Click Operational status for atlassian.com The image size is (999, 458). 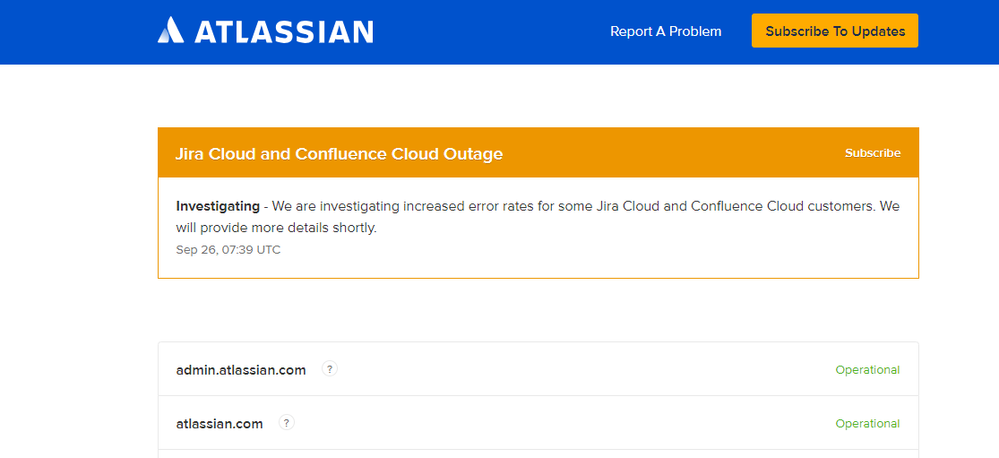[868, 424]
